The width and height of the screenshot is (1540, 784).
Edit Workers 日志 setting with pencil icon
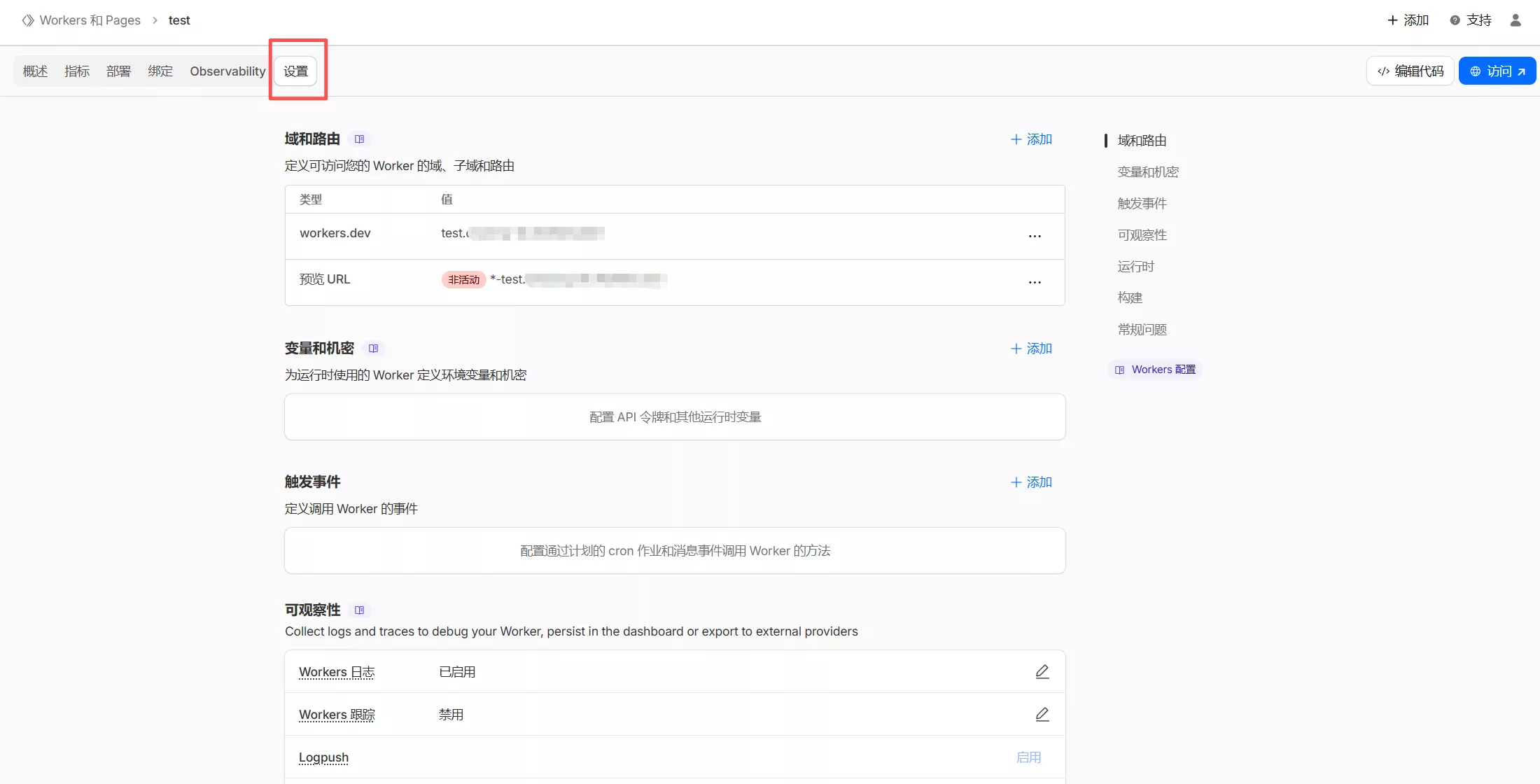point(1042,672)
